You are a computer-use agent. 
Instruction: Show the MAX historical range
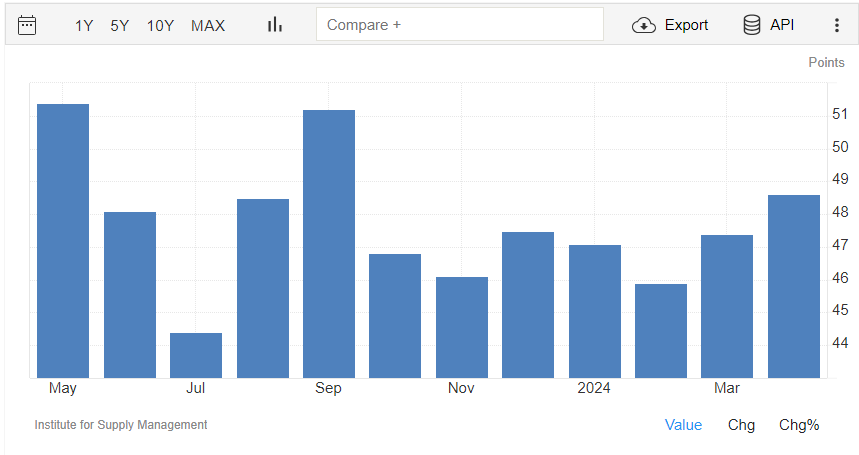(208, 25)
